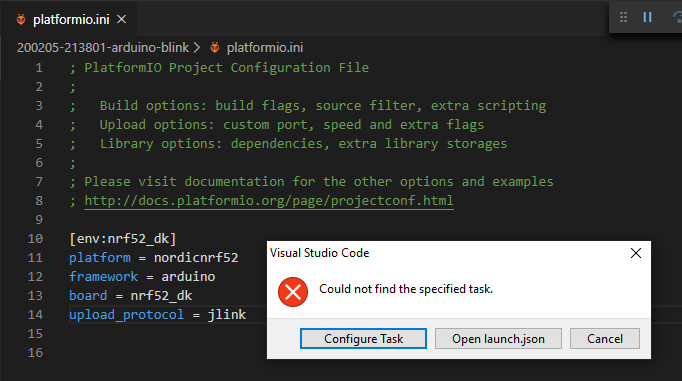The height and width of the screenshot is (381, 682).
Task: Click the jlink value on line 14
Action: 227,314
